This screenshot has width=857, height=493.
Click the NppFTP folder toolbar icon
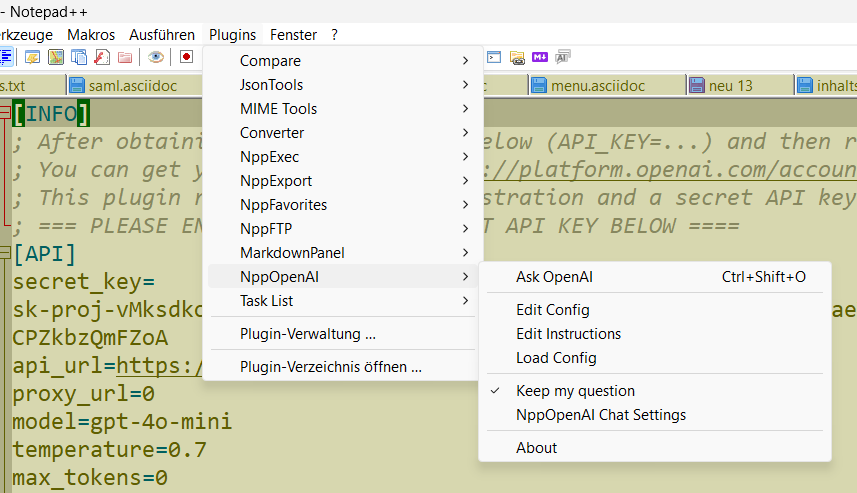517,57
